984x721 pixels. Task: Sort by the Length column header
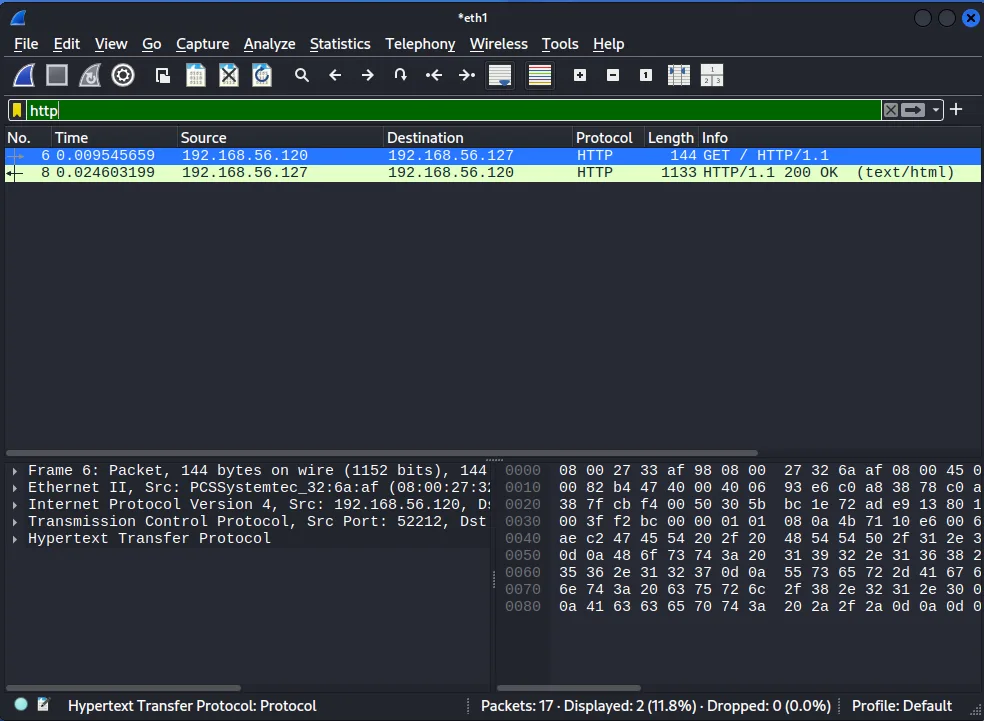671,137
